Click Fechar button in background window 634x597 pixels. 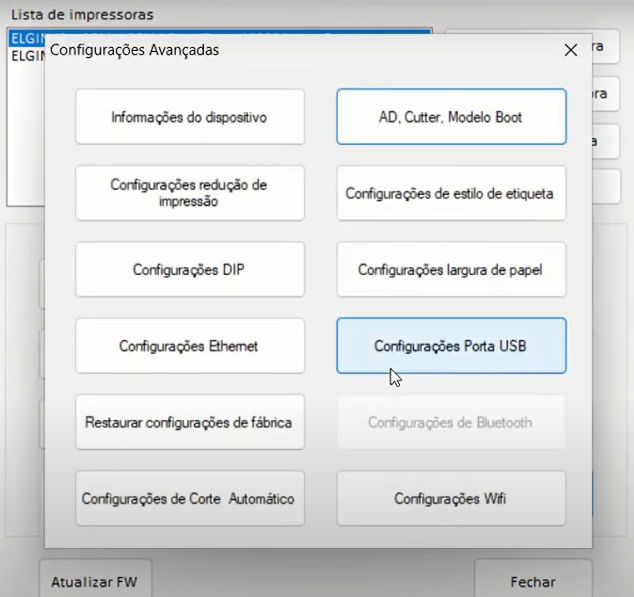tap(533, 580)
